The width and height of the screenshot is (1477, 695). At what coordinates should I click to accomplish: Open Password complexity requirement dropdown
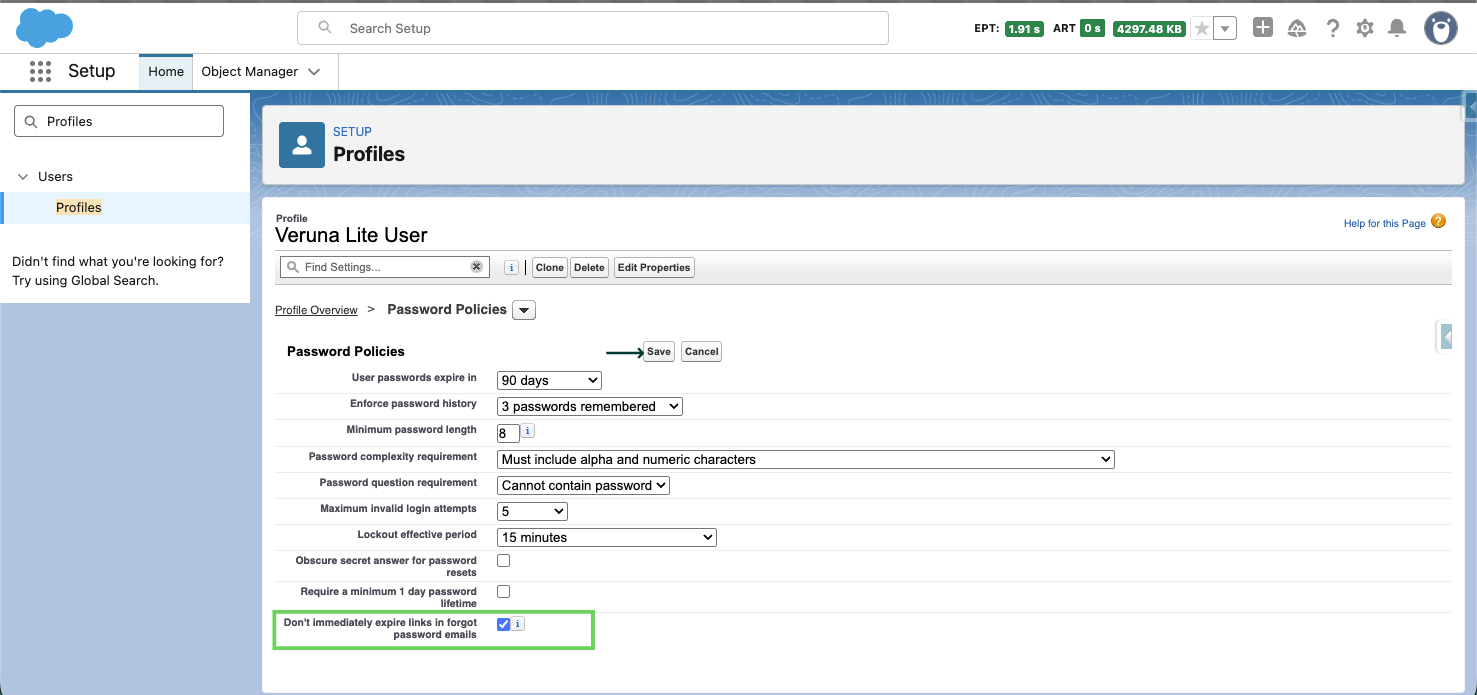(806, 459)
